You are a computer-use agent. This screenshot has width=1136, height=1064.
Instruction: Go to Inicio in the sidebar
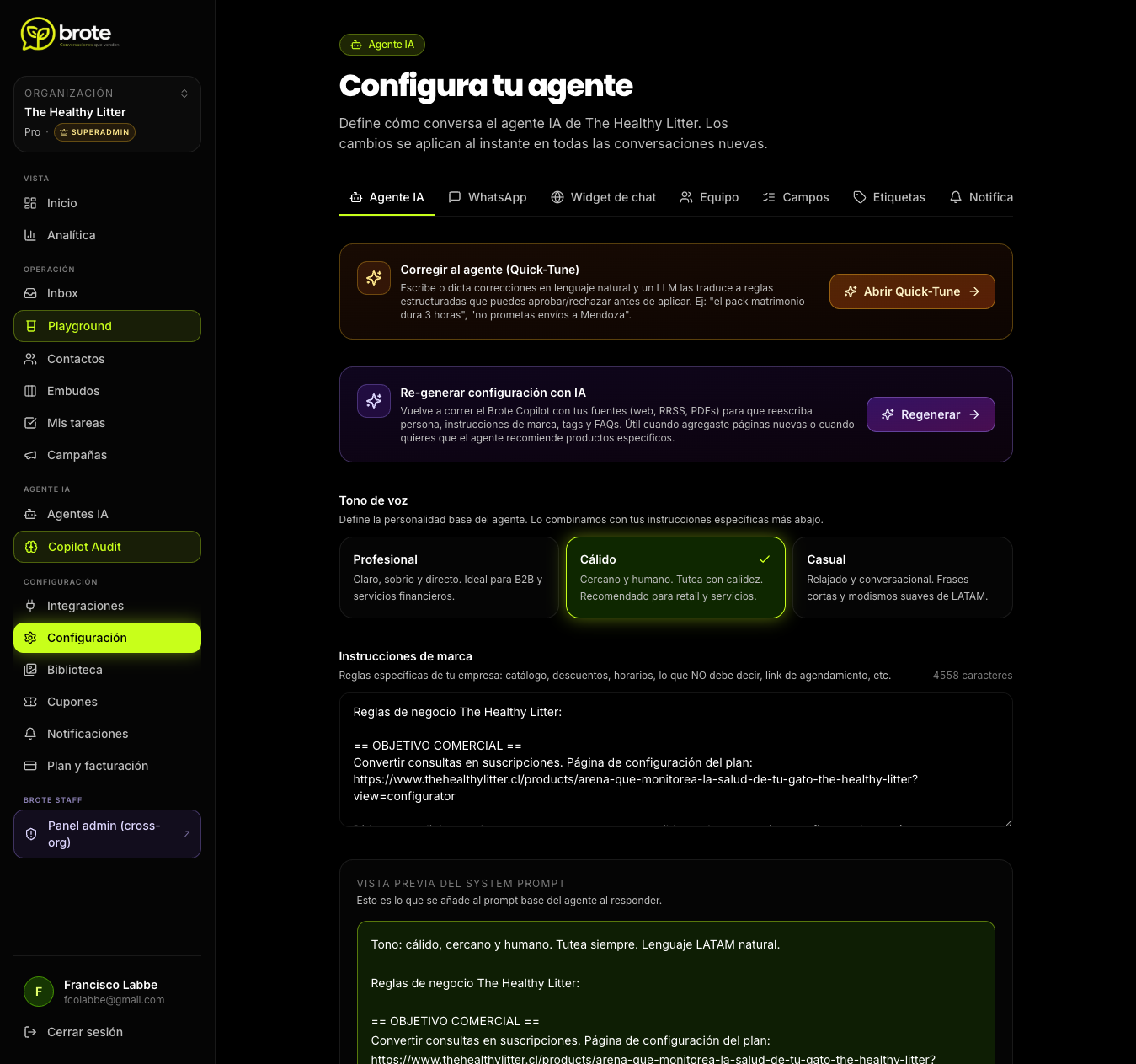tap(107, 203)
